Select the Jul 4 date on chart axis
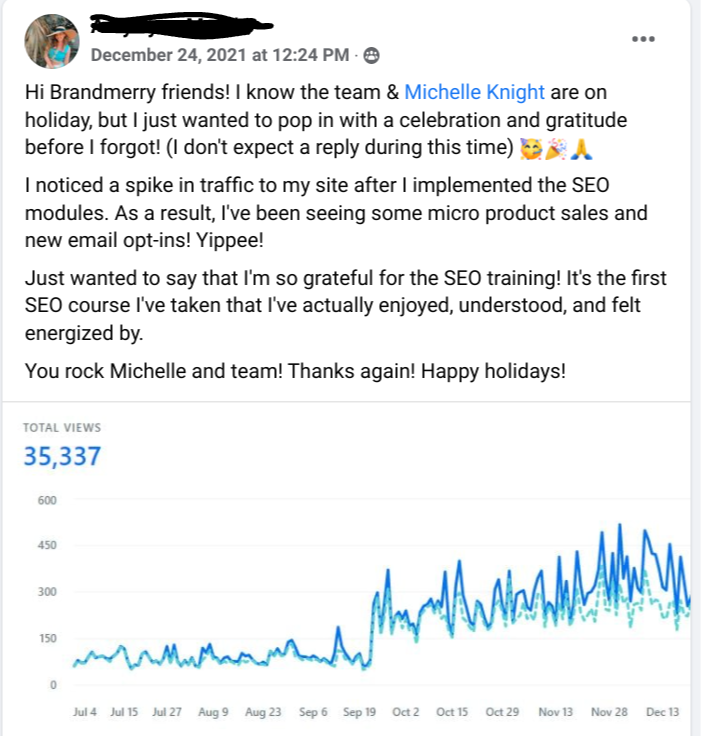The width and height of the screenshot is (701, 736). (85, 712)
